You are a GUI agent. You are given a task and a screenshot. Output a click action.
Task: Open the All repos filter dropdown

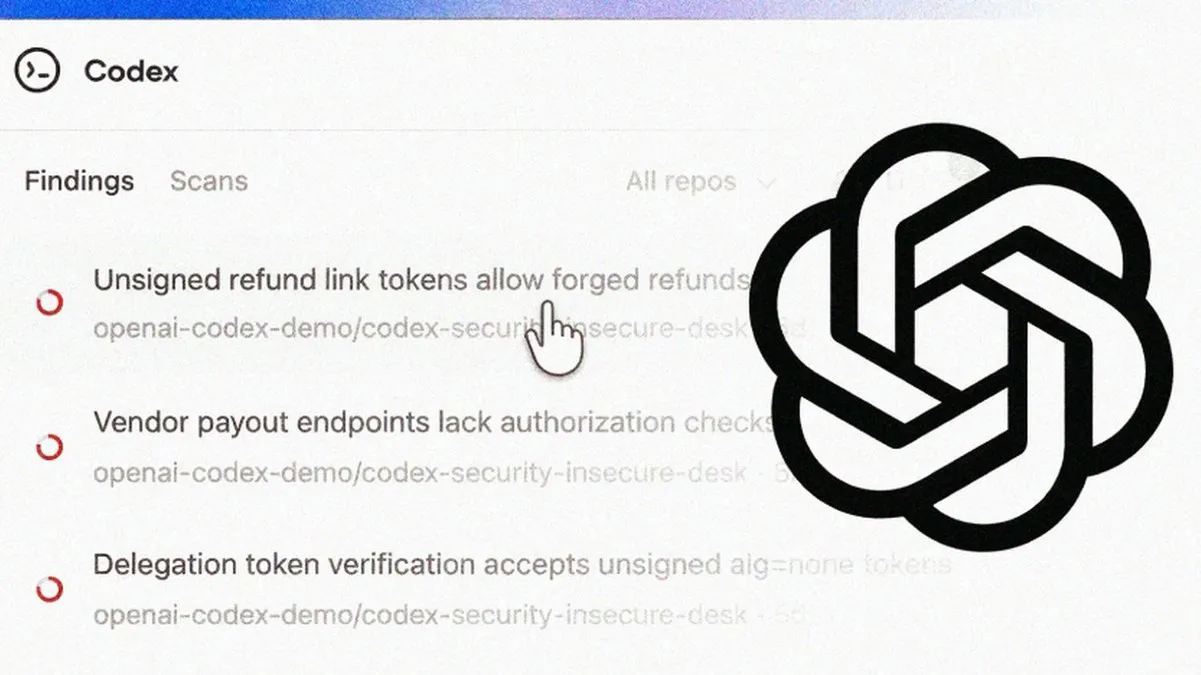tap(701, 182)
